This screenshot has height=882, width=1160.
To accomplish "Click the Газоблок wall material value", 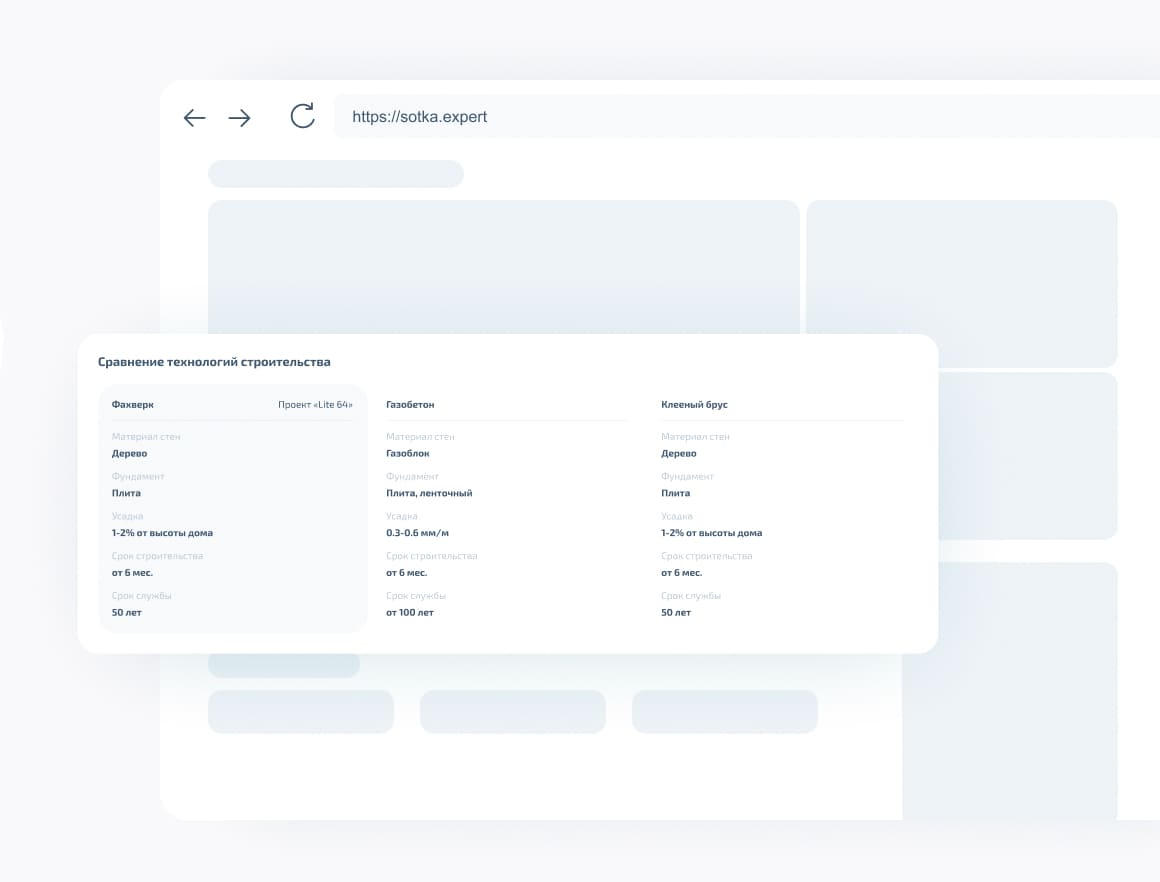I will tap(407, 453).
